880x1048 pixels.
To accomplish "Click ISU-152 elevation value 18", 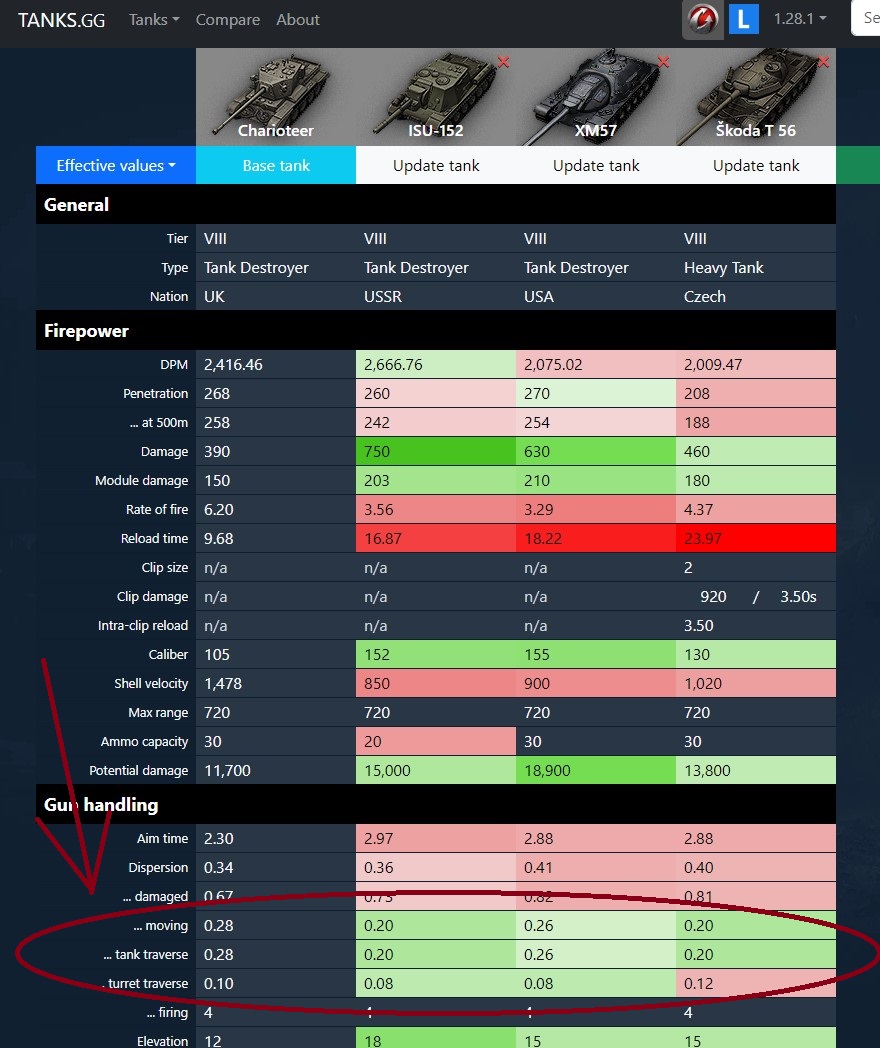I will (x=373, y=1041).
